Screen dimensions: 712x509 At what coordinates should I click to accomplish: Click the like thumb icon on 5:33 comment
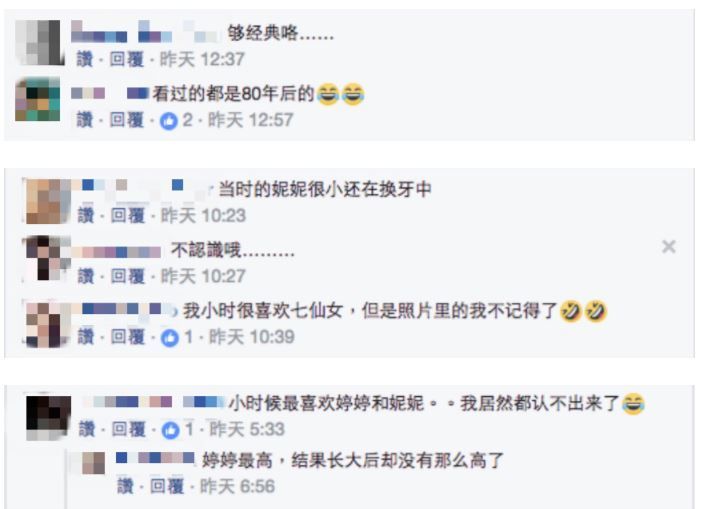tap(171, 430)
